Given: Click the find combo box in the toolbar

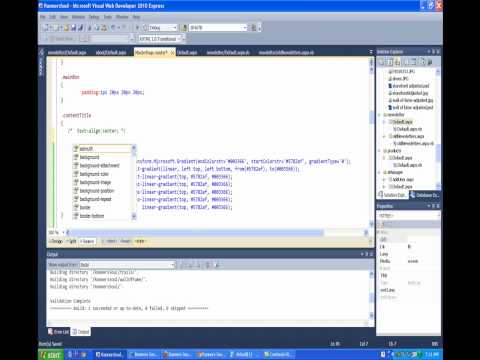Looking at the screenshot, I should coord(218,28).
